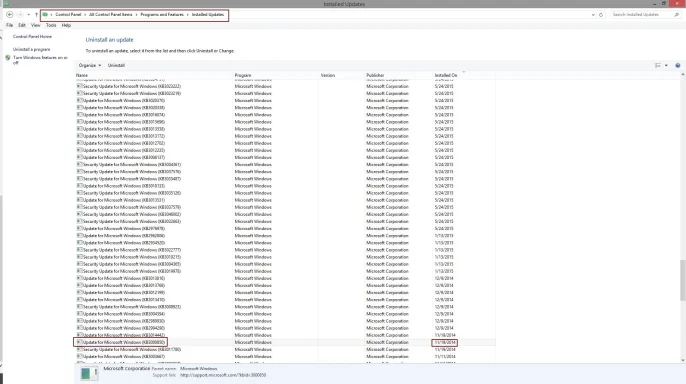Open the address bar history dropdown

pyautogui.click(x=593, y=15)
